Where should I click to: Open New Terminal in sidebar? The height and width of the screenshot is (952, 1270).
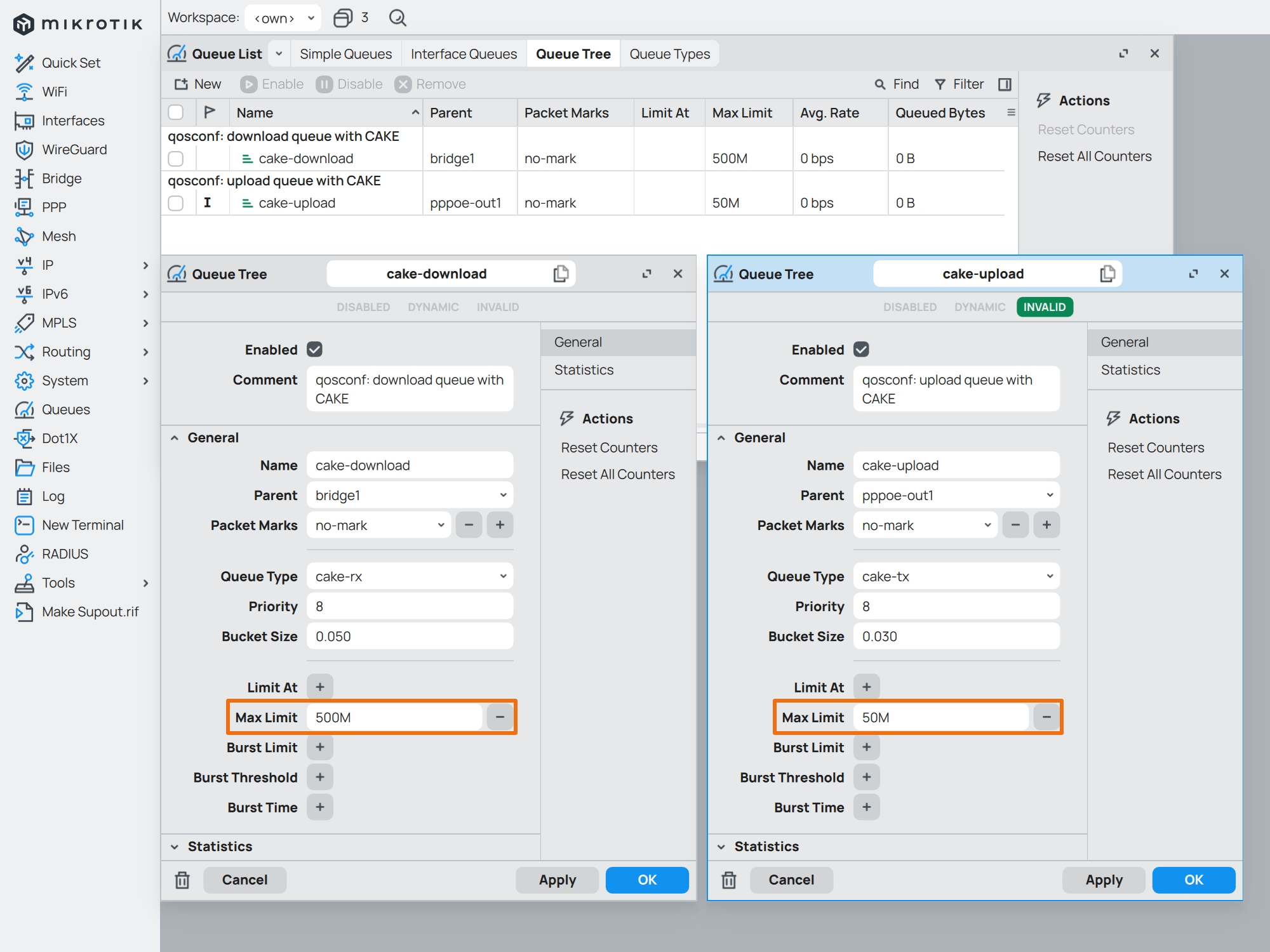click(83, 525)
